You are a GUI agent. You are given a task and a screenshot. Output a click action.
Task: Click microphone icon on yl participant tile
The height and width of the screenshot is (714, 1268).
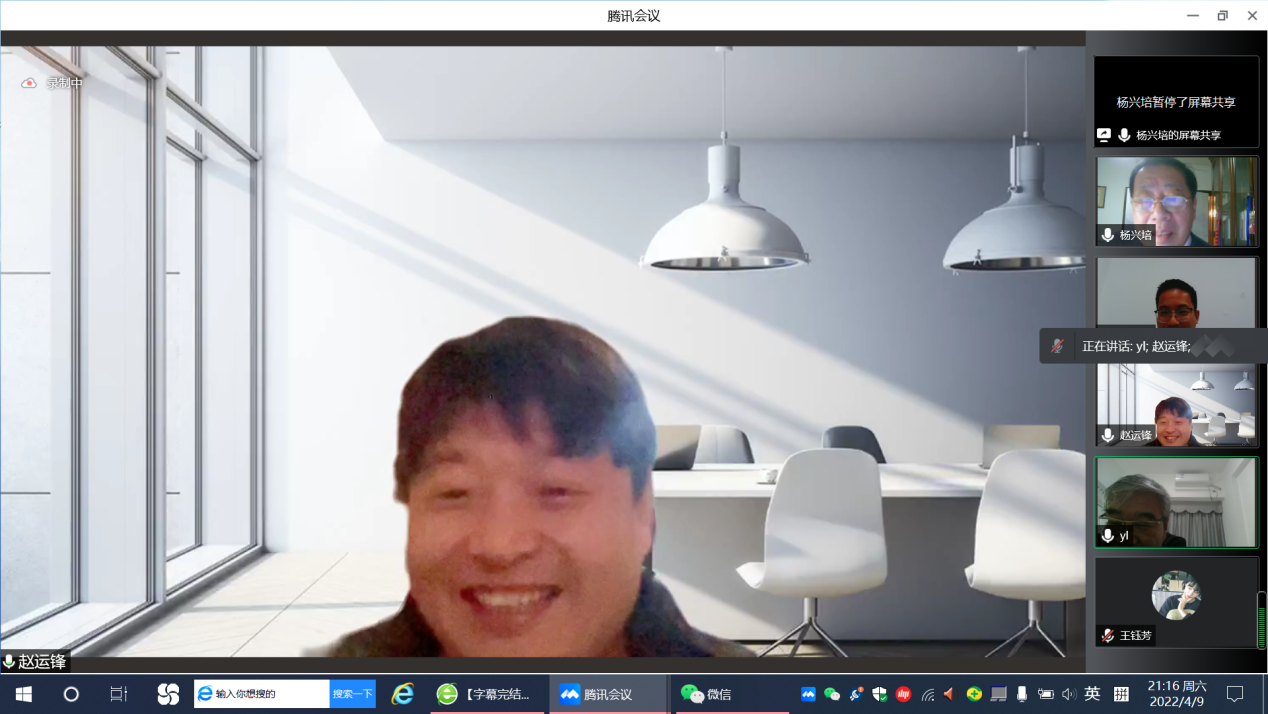point(1107,536)
